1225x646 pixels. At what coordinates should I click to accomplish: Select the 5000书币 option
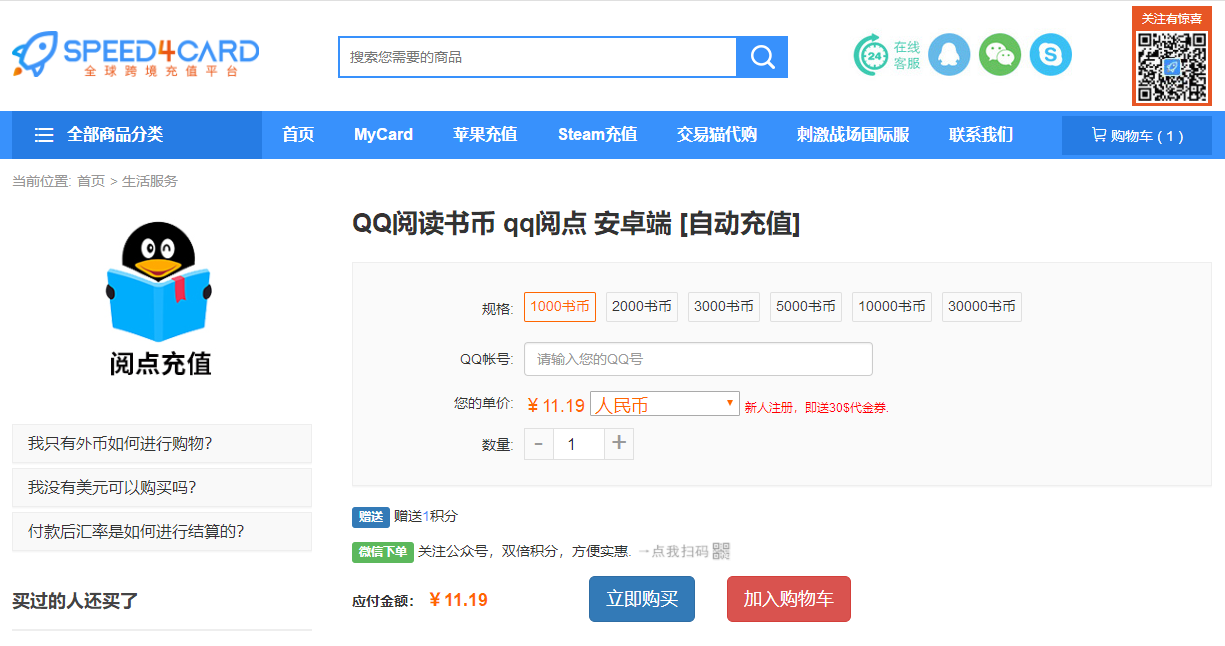tap(806, 307)
